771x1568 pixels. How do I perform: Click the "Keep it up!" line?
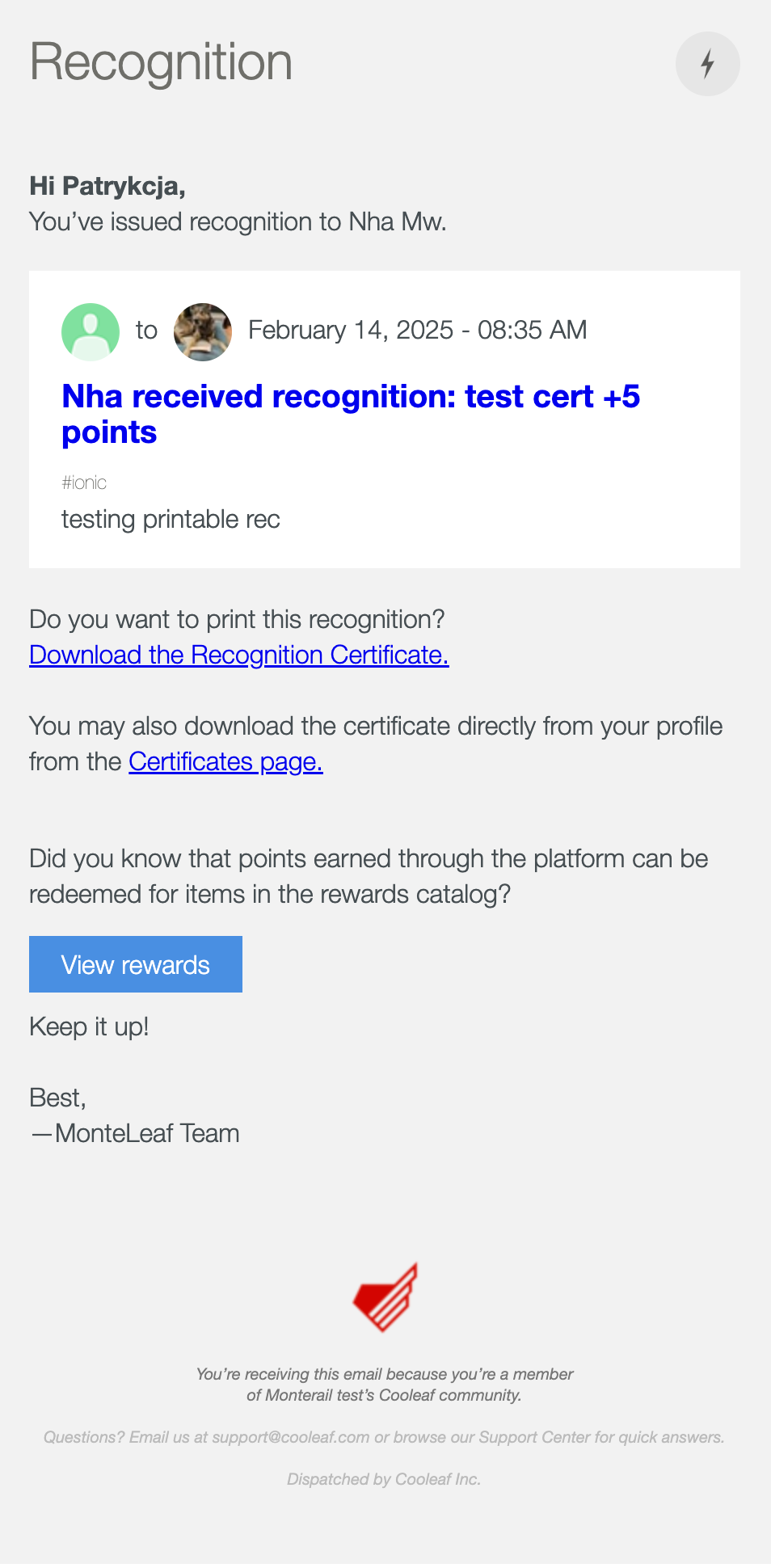[x=89, y=1026]
